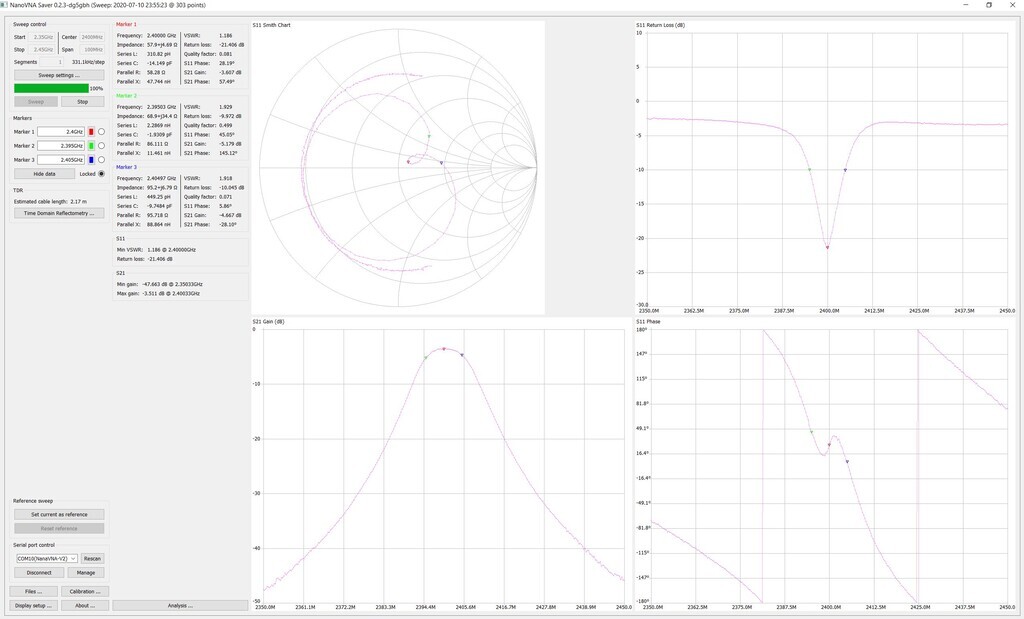Open the red color swatch for Marker 1
The height and width of the screenshot is (619, 1024).
tap(91, 132)
